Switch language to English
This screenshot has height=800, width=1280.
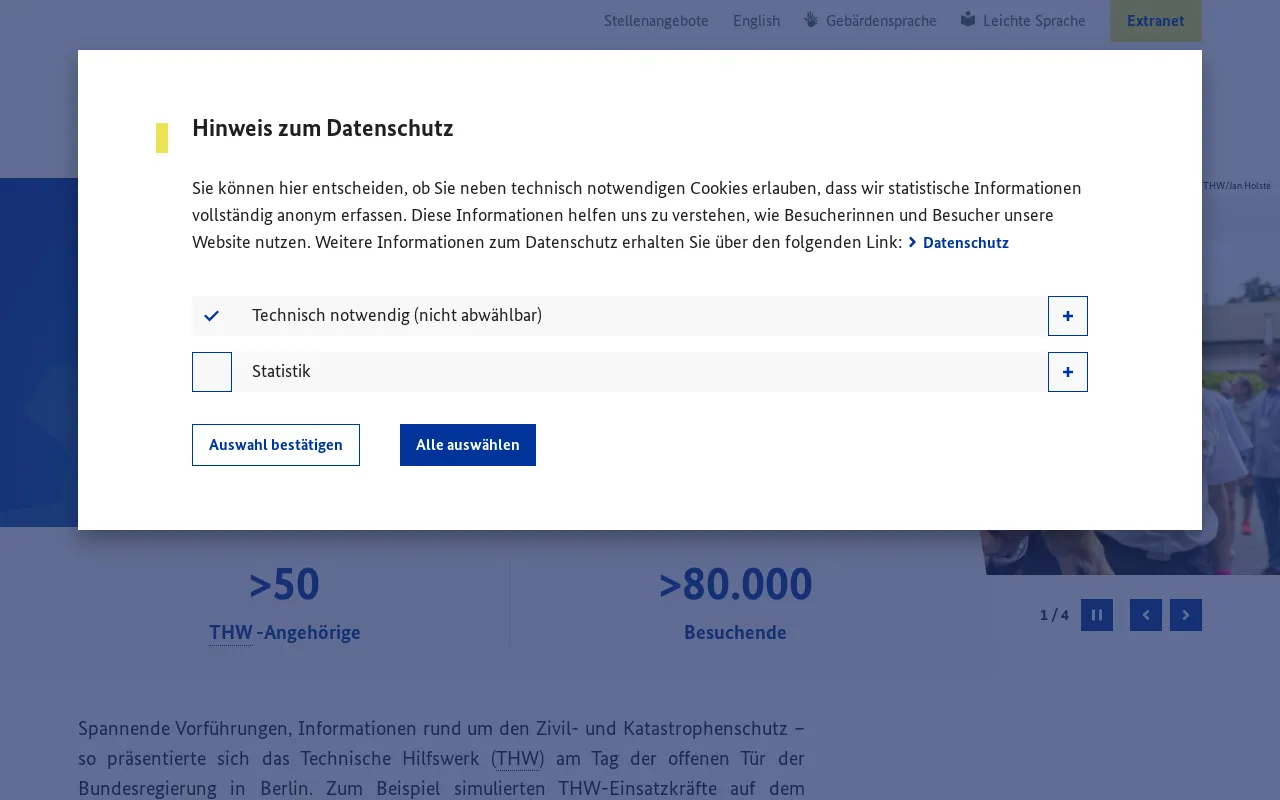click(x=756, y=21)
